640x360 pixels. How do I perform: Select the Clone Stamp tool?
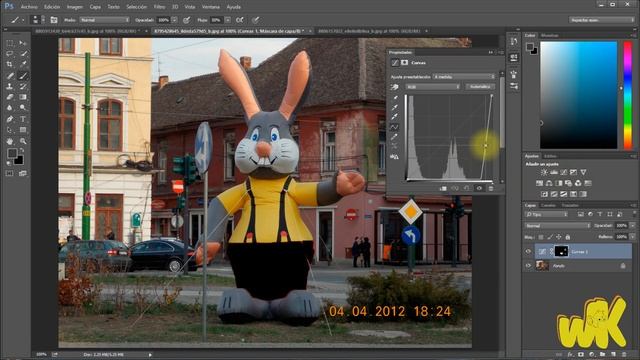click(10, 86)
